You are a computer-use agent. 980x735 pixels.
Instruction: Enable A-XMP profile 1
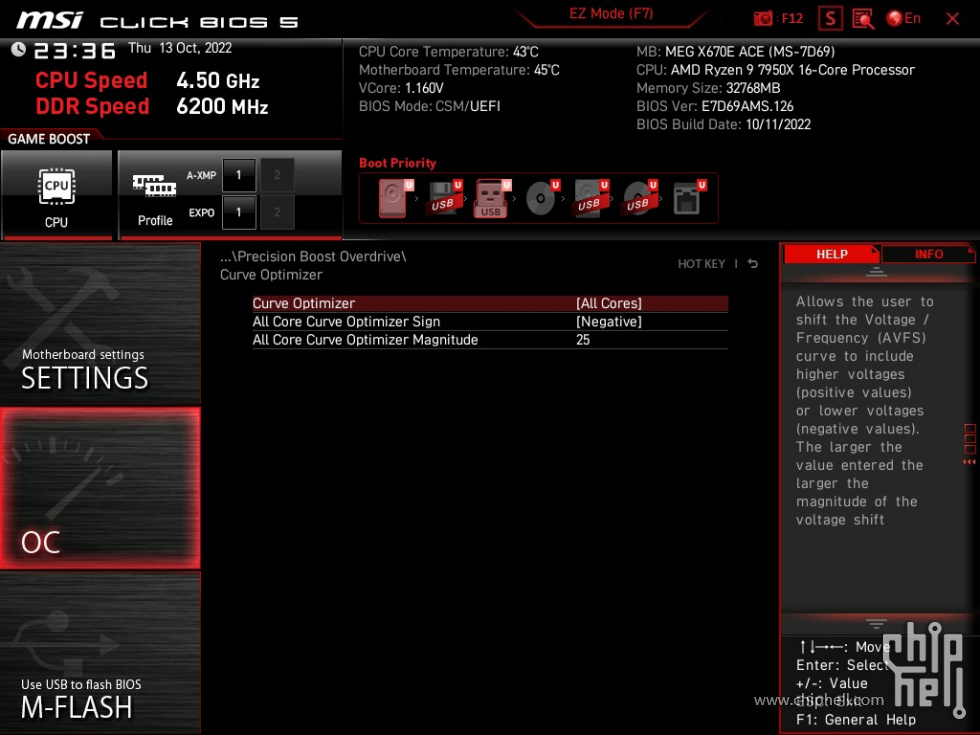239,175
